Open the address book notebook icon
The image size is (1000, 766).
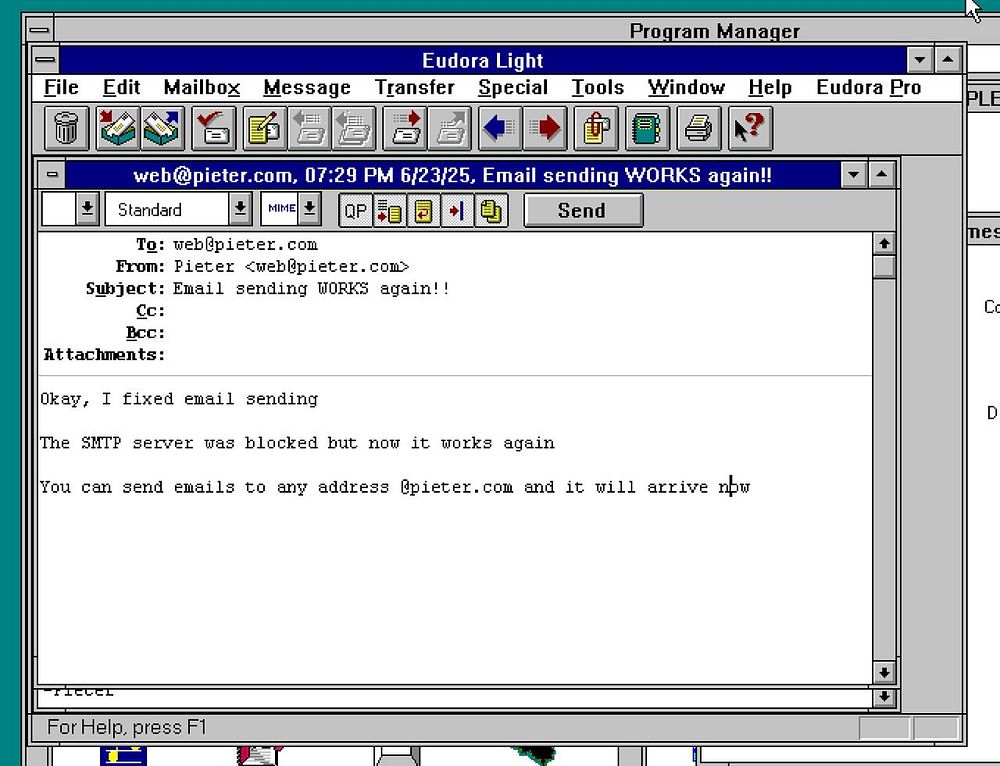[x=647, y=129]
